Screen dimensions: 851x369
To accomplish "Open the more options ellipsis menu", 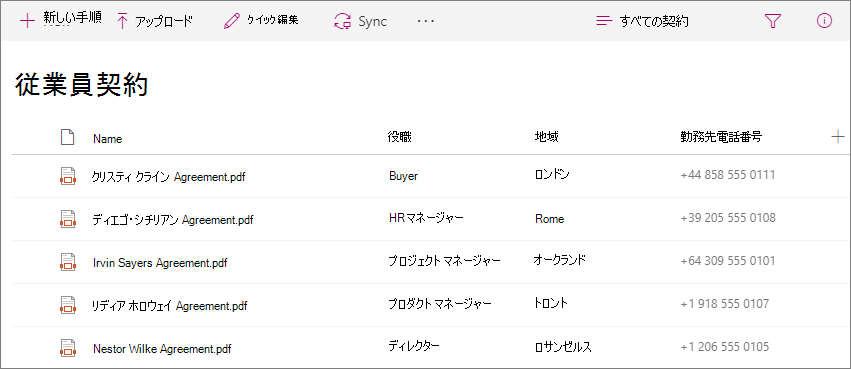I will point(426,21).
